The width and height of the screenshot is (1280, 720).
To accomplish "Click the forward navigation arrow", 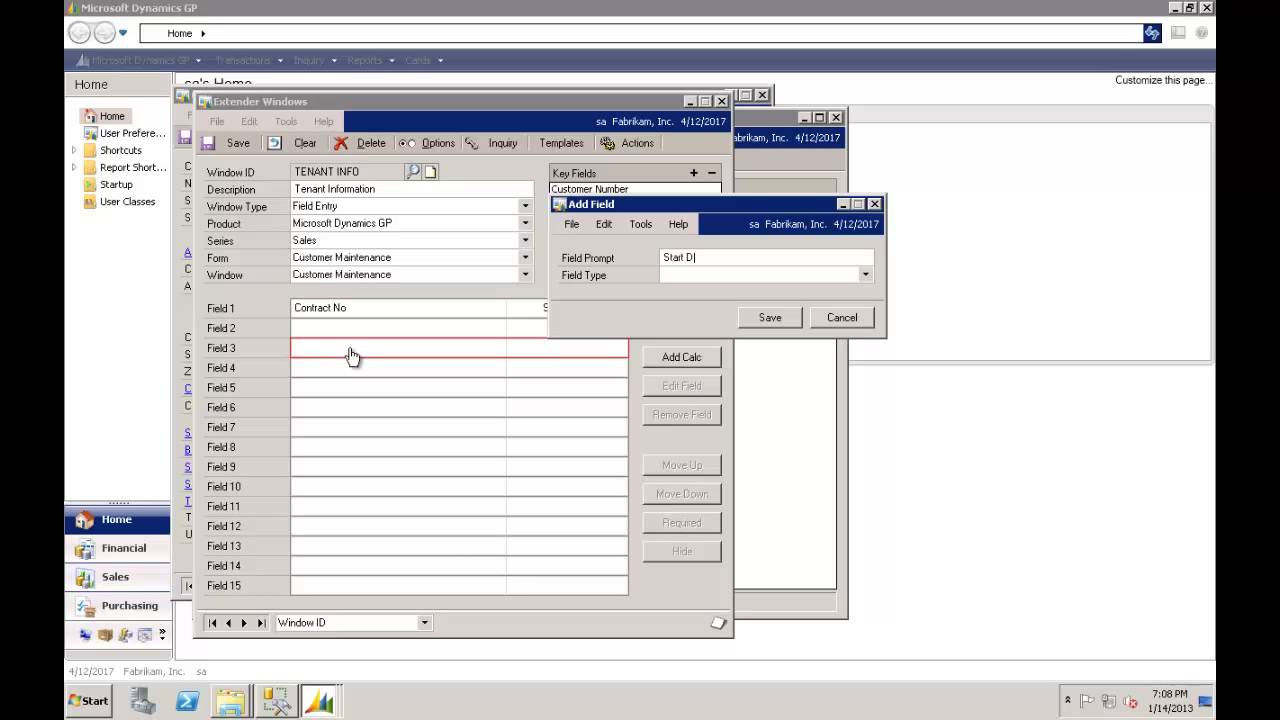I will pyautogui.click(x=104, y=33).
